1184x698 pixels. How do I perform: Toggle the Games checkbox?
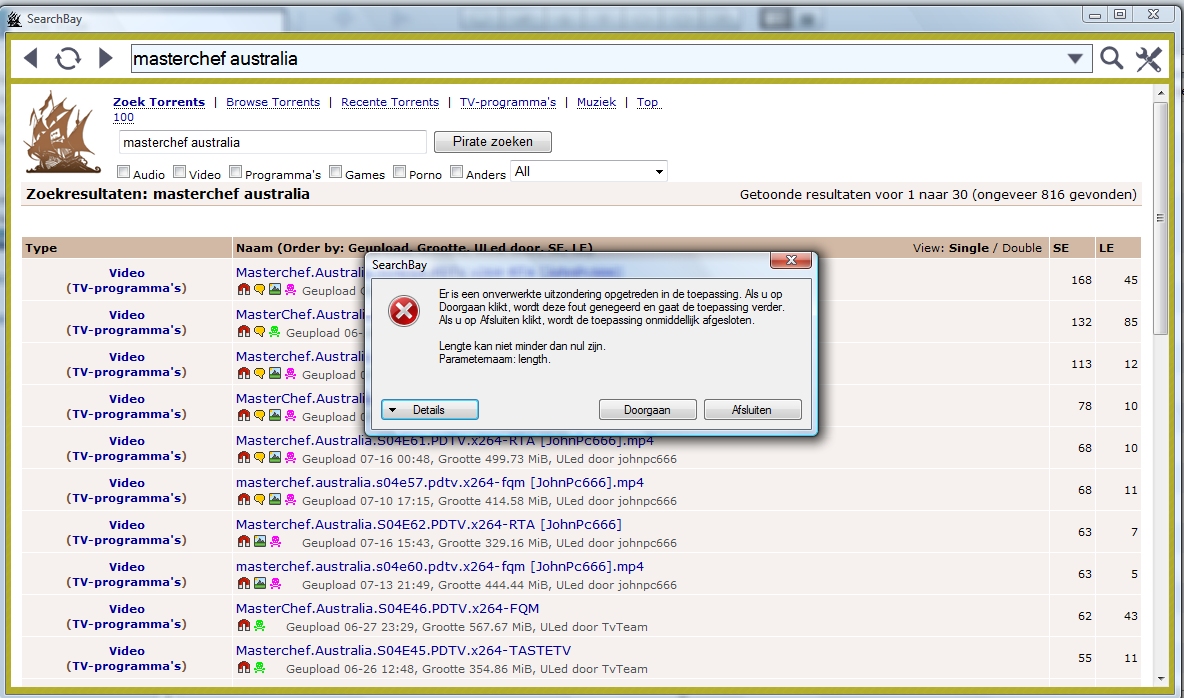336,172
